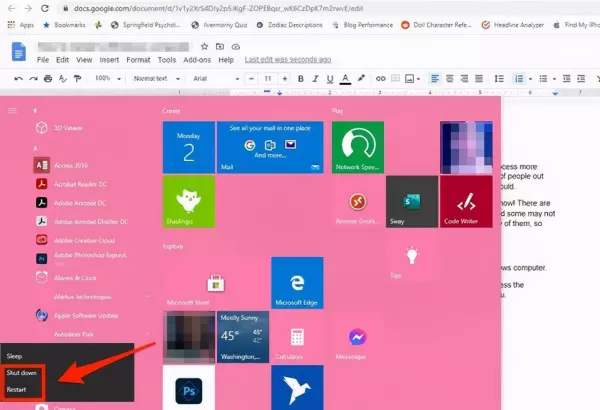Open the Weather tile for Washington
Image resolution: width=600 pixels, height=410 pixels.
[x=243, y=337]
